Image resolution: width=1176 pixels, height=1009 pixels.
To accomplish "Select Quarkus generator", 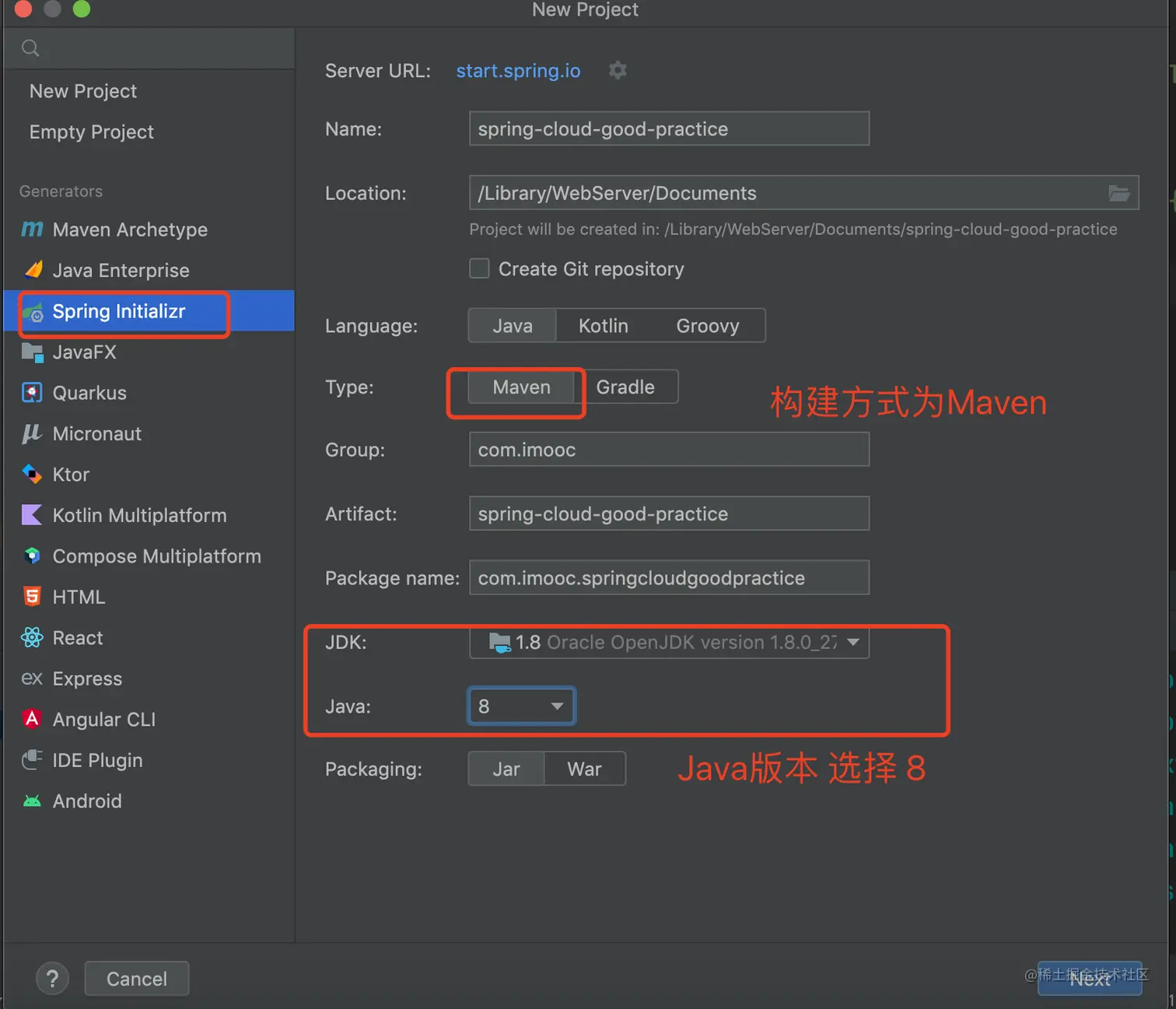I will [149, 393].
